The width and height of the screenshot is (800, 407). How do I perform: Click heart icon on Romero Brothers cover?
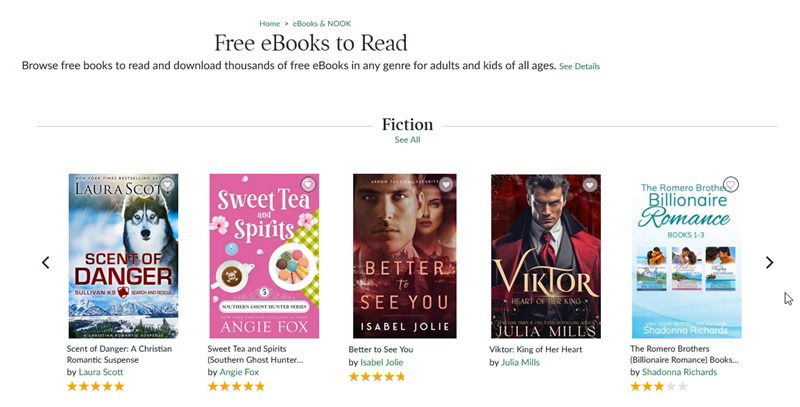[731, 184]
